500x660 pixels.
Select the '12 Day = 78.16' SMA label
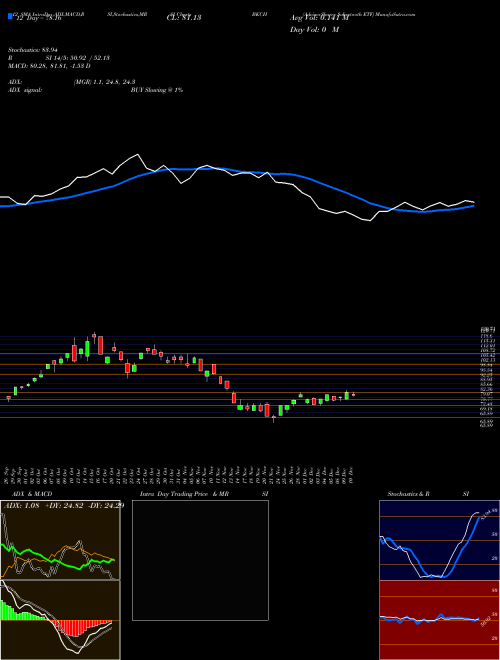(x=39, y=19)
